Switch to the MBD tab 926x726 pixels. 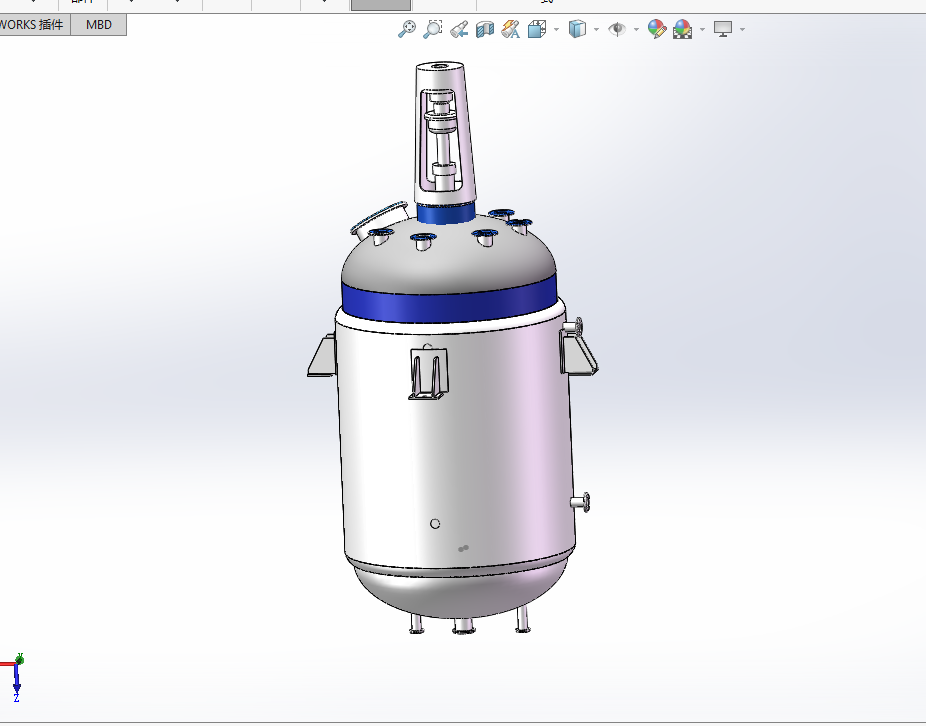click(x=99, y=25)
